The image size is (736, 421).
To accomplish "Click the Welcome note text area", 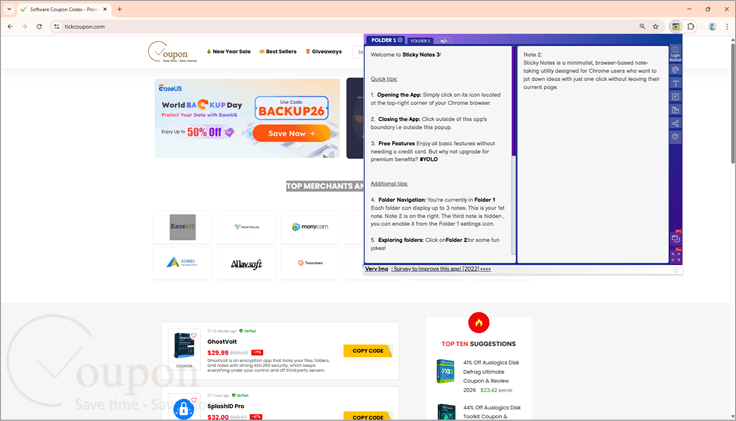I will coord(438,154).
